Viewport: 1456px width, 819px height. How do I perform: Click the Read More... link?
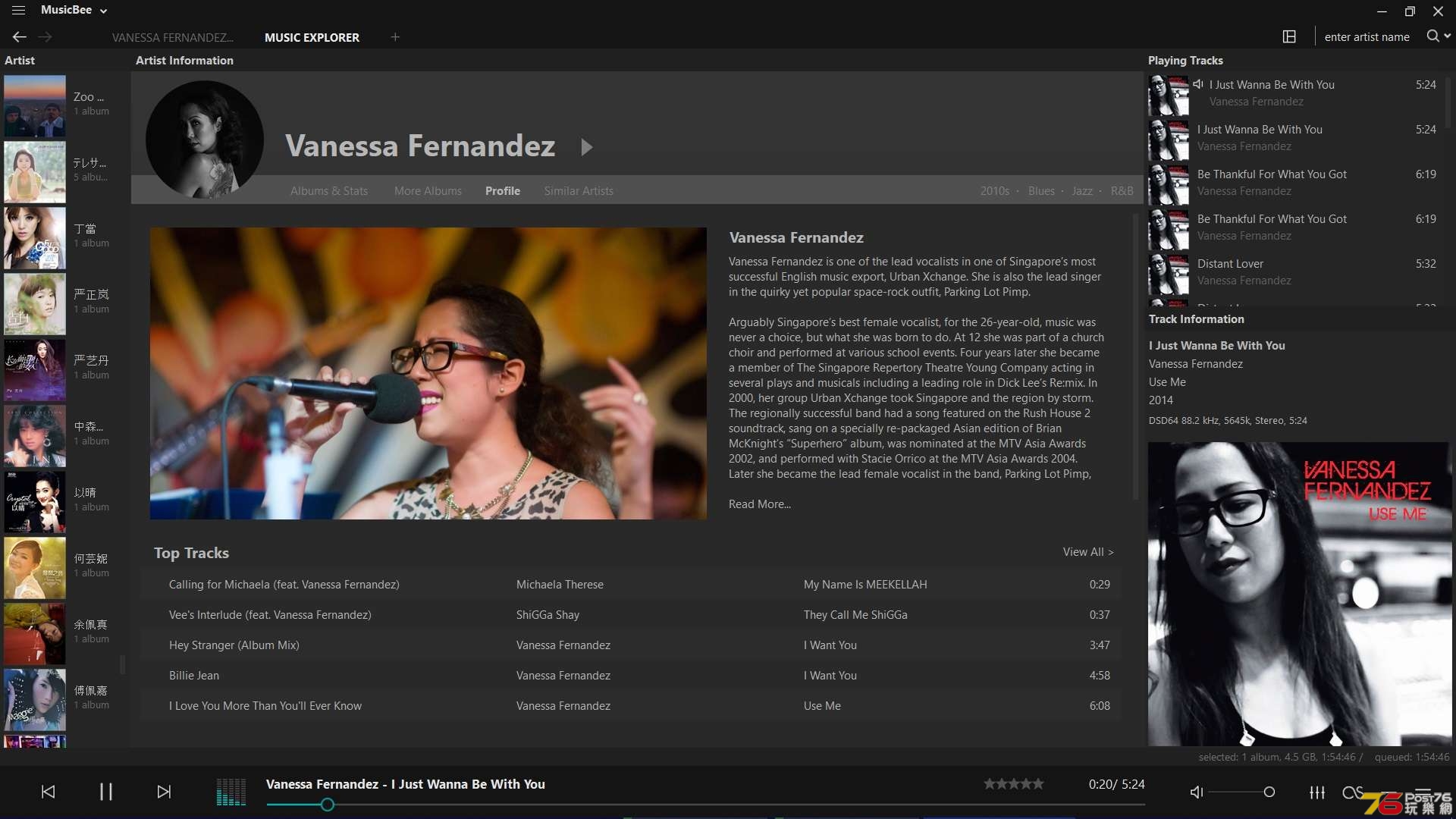point(759,504)
